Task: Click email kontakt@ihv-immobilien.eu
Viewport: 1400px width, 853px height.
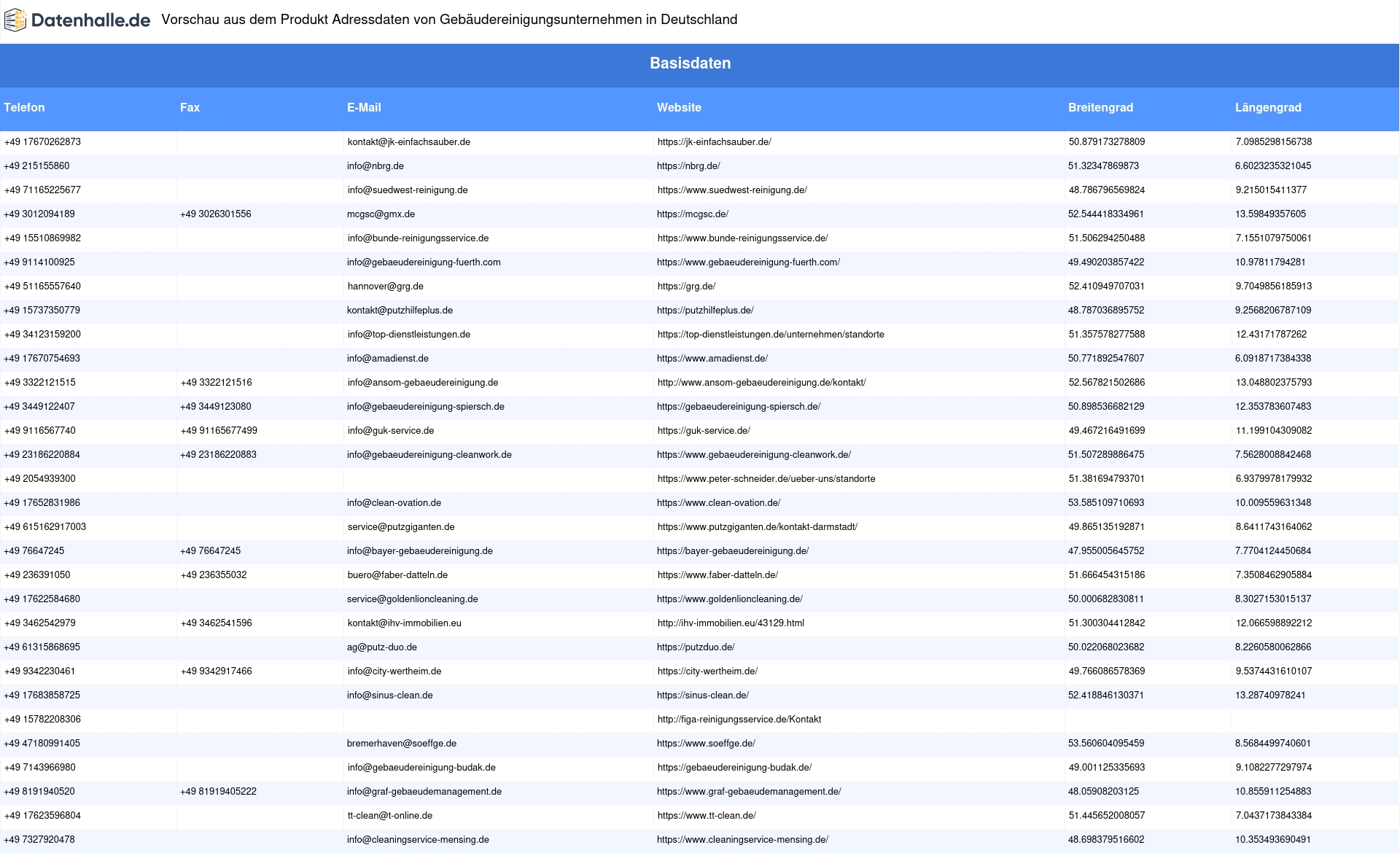Action: tap(405, 623)
